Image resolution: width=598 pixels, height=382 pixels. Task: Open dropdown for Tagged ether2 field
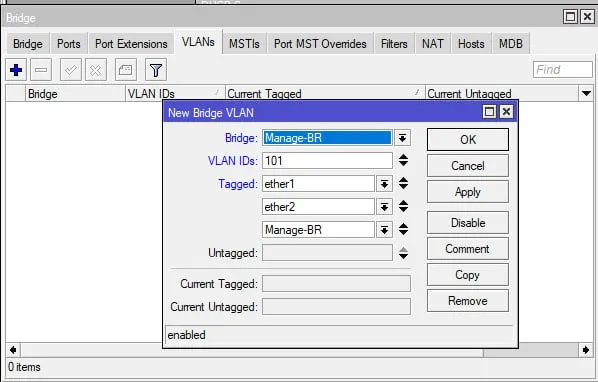pyautogui.click(x=384, y=207)
